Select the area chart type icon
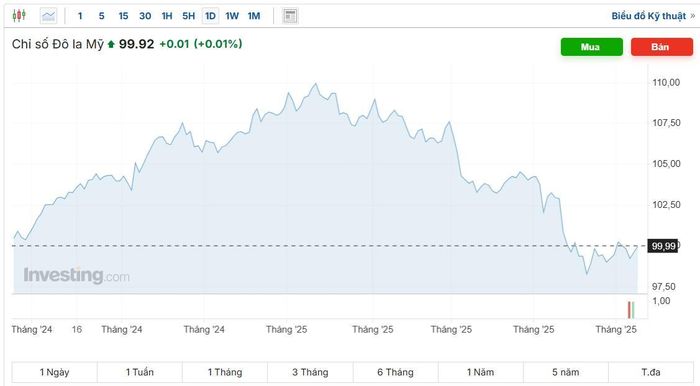Viewport: 700px width, 386px height. [48, 16]
